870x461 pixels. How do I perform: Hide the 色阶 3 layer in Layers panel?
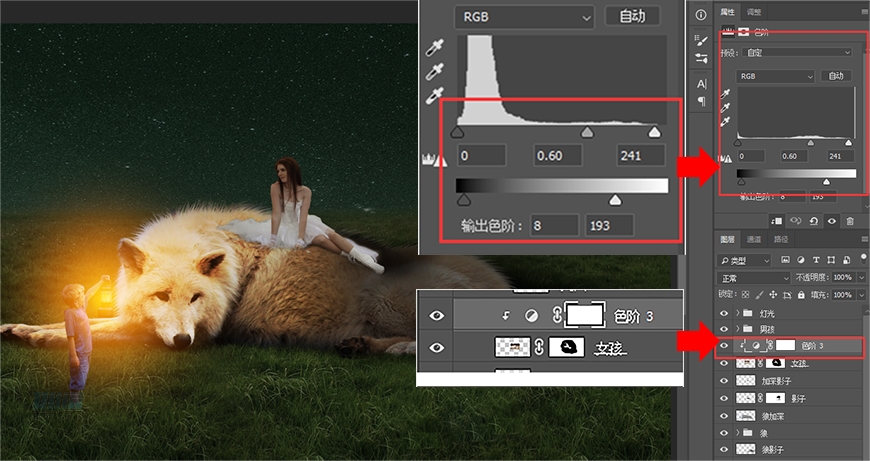(724, 346)
